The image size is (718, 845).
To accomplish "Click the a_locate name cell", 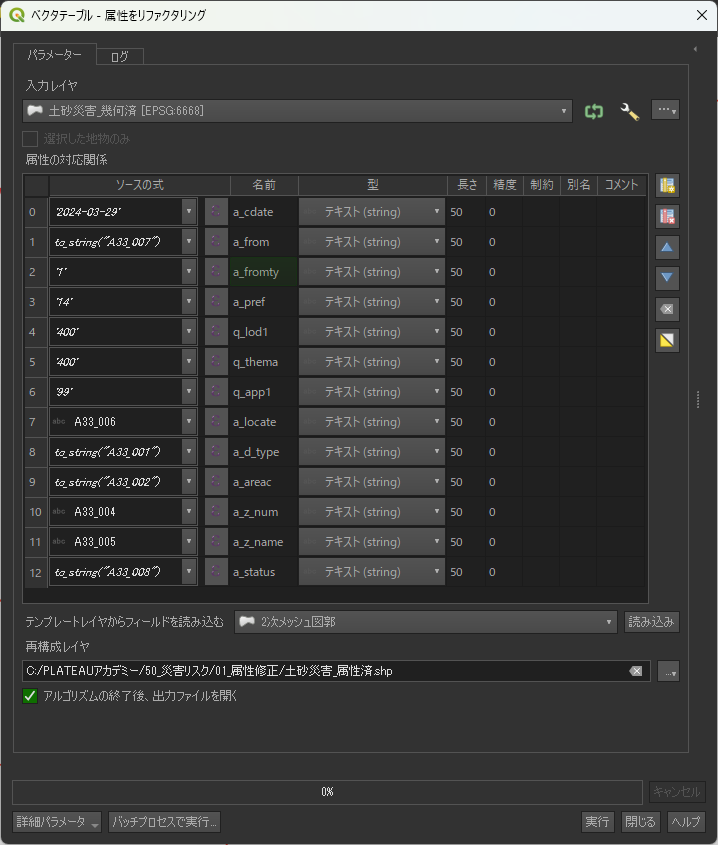I will [x=264, y=422].
